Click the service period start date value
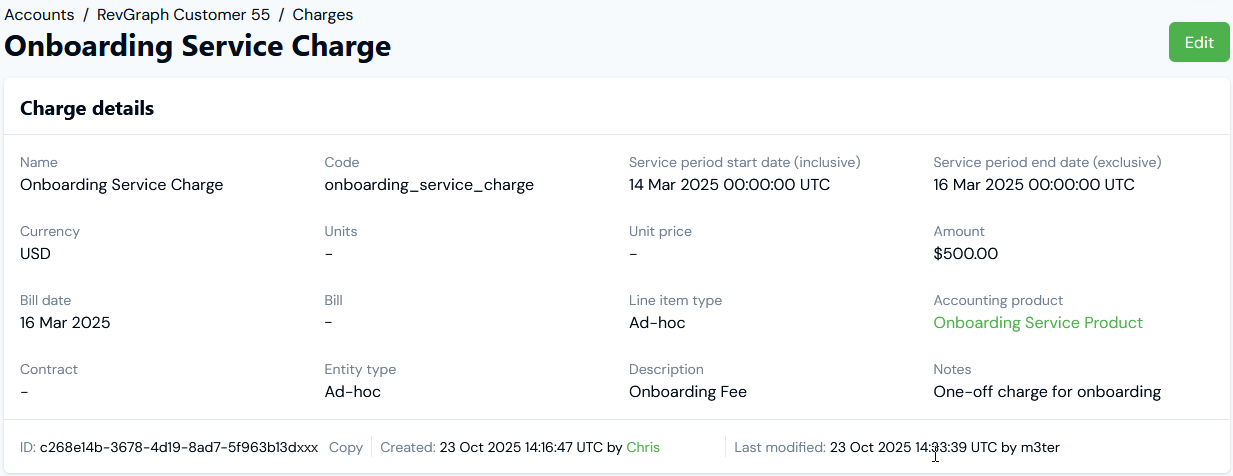Image resolution: width=1233 pixels, height=476 pixels. (x=729, y=185)
